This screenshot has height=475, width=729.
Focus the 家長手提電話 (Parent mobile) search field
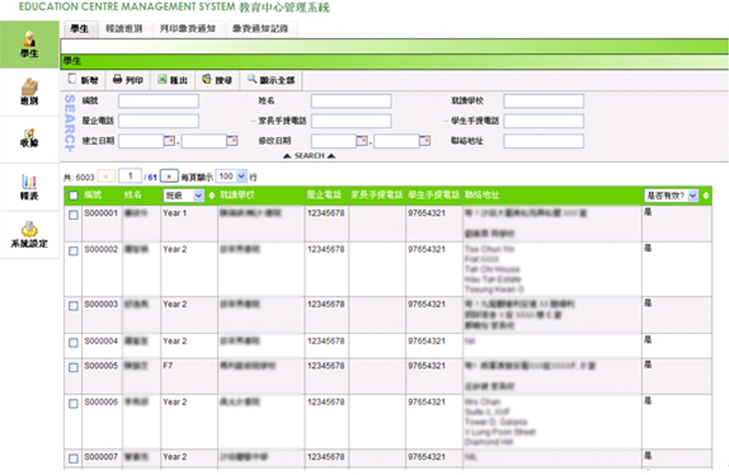click(x=351, y=121)
